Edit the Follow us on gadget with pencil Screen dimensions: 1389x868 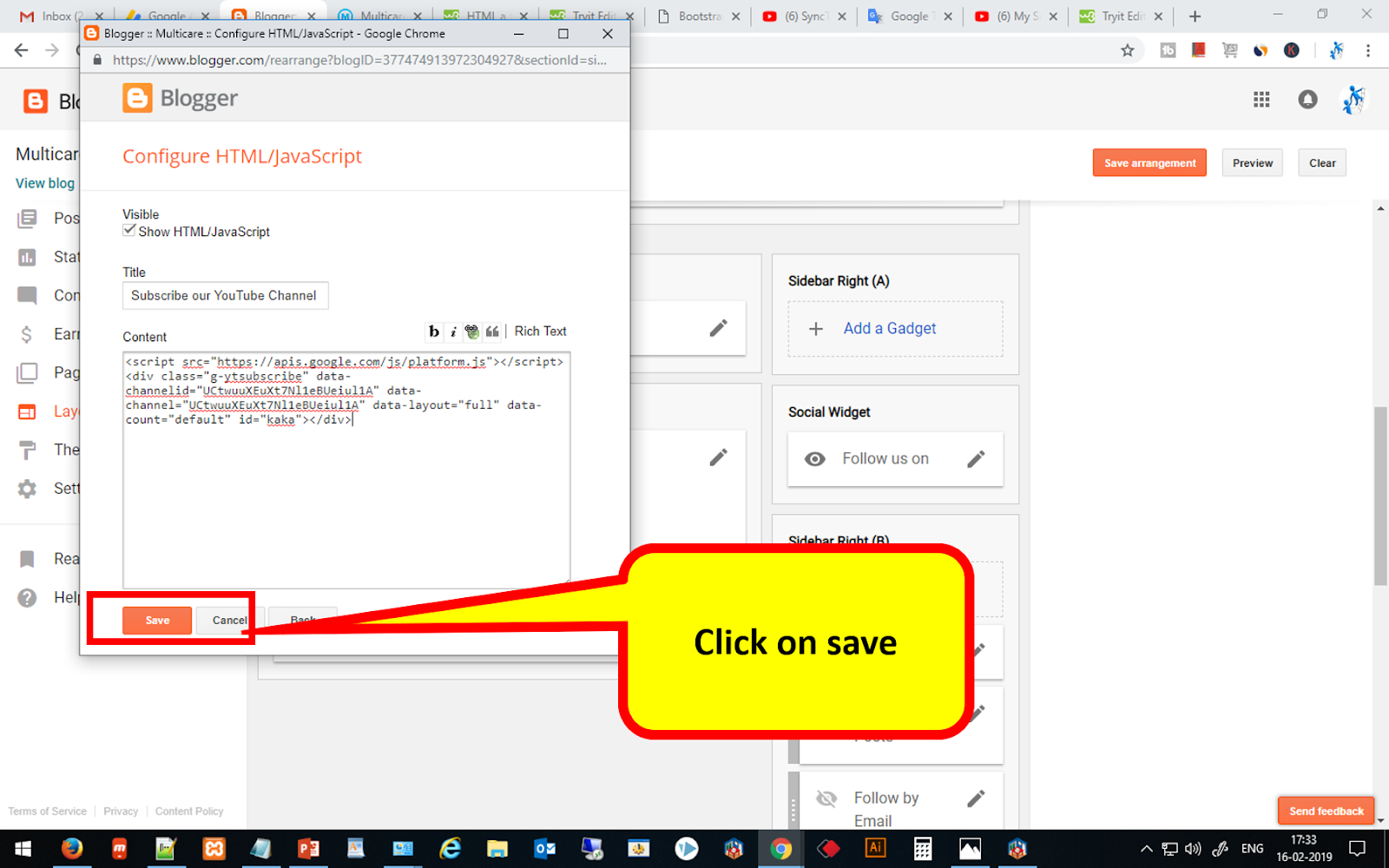pyautogui.click(x=976, y=458)
